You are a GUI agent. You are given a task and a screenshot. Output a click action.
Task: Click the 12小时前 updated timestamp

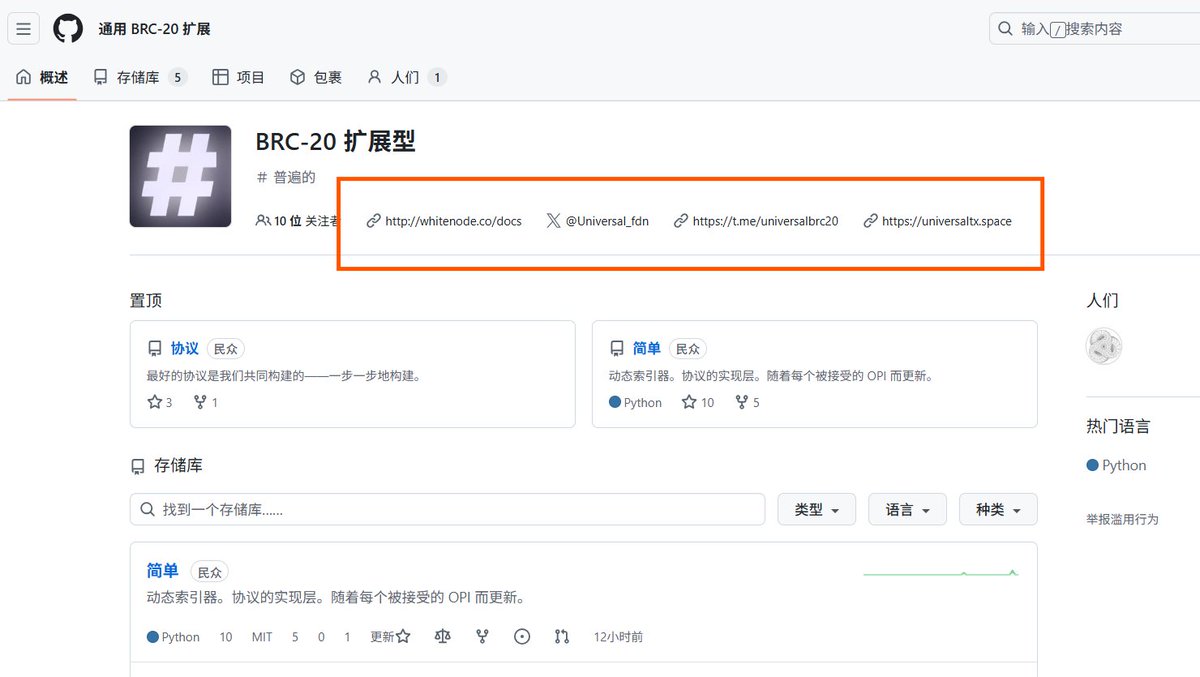tap(618, 637)
